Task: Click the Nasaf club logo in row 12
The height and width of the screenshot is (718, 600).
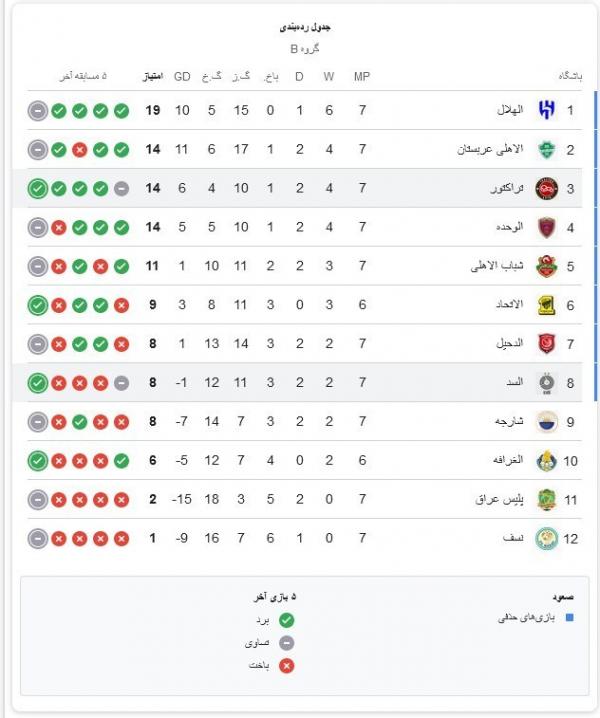Action: [546, 538]
